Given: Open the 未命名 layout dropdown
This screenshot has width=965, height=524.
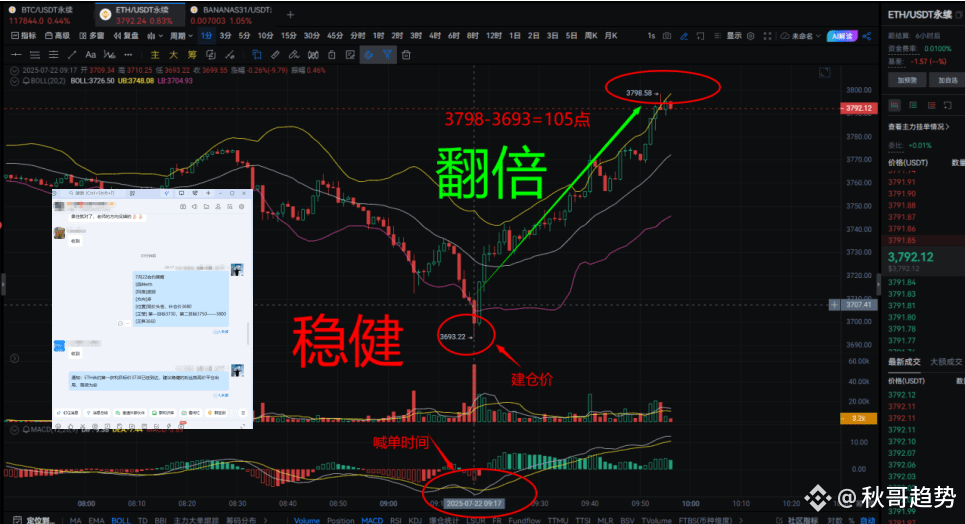Looking at the screenshot, I should tap(801, 36).
